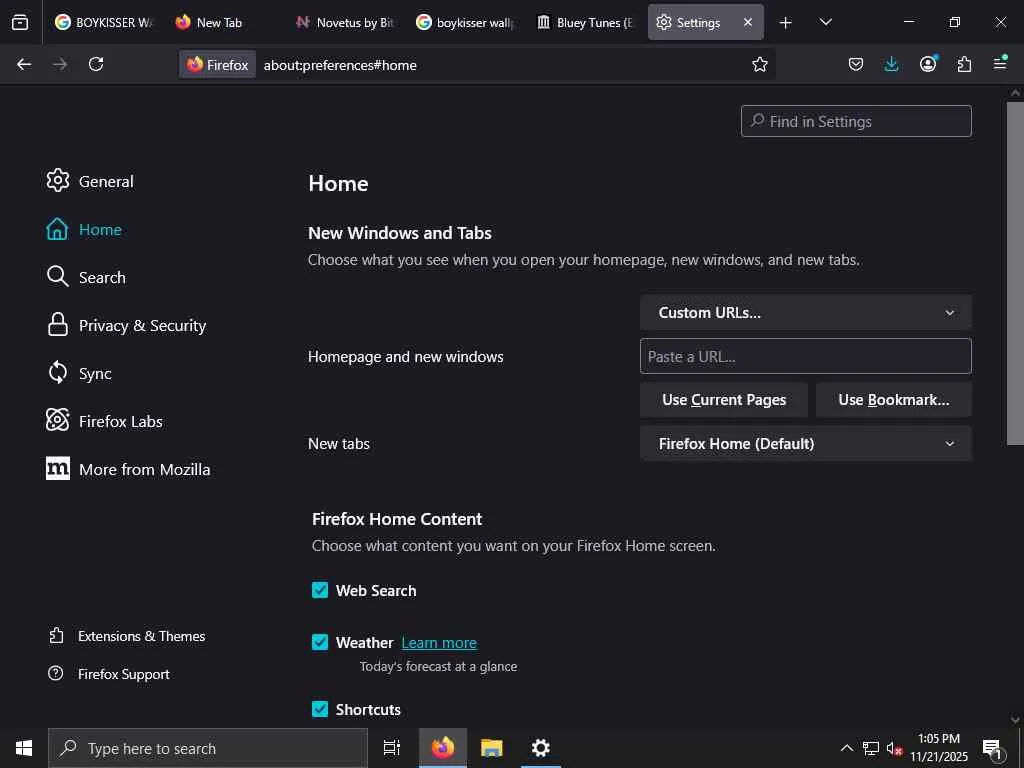The height and width of the screenshot is (768, 1024).
Task: Click the Paste a URL field
Action: tap(805, 357)
